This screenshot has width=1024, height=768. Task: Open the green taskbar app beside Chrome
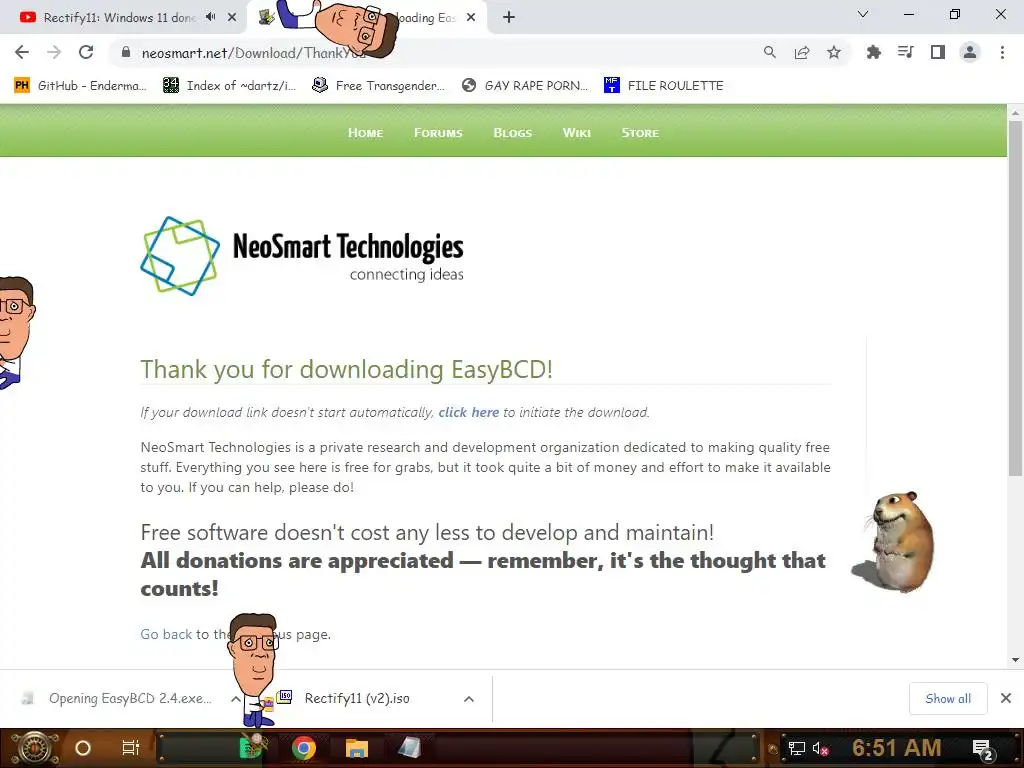253,748
